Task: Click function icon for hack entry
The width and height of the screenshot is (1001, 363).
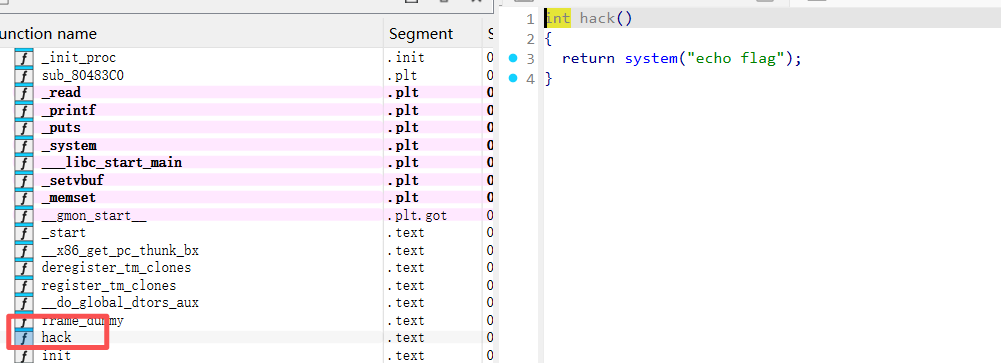Action: point(24,337)
